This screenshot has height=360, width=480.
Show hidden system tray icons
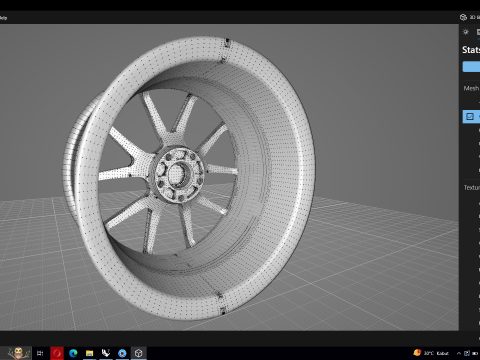point(459,353)
